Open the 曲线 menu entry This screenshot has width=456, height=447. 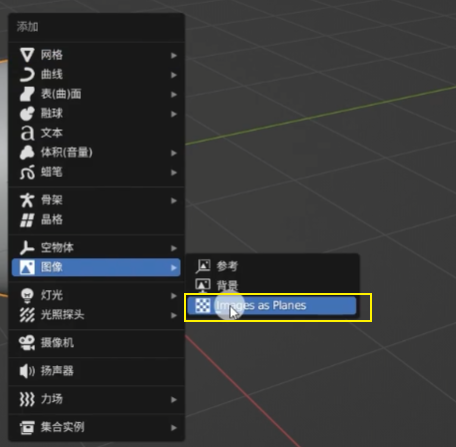tap(96, 75)
